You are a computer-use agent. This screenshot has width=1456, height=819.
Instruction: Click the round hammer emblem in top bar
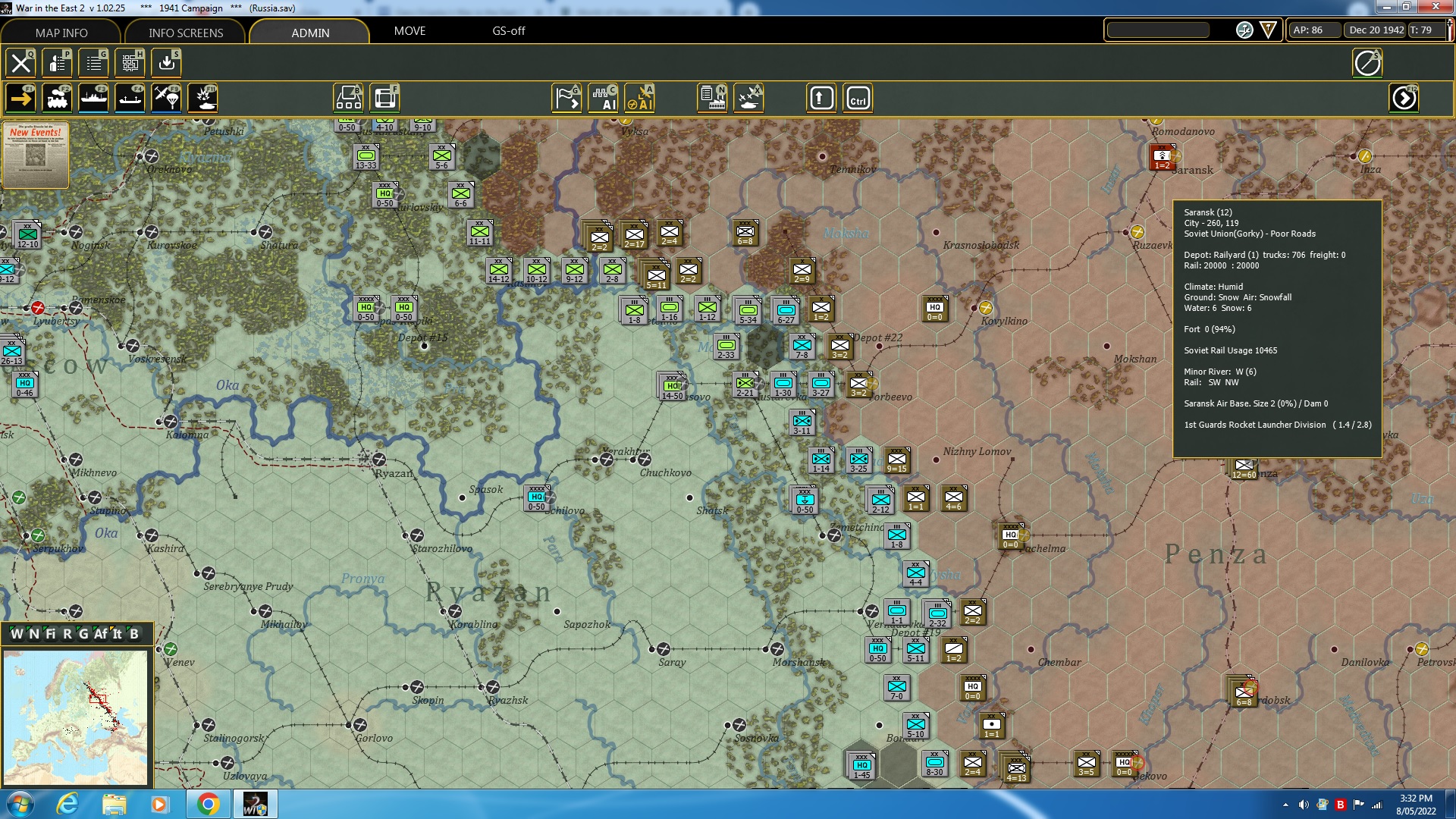(x=1244, y=30)
